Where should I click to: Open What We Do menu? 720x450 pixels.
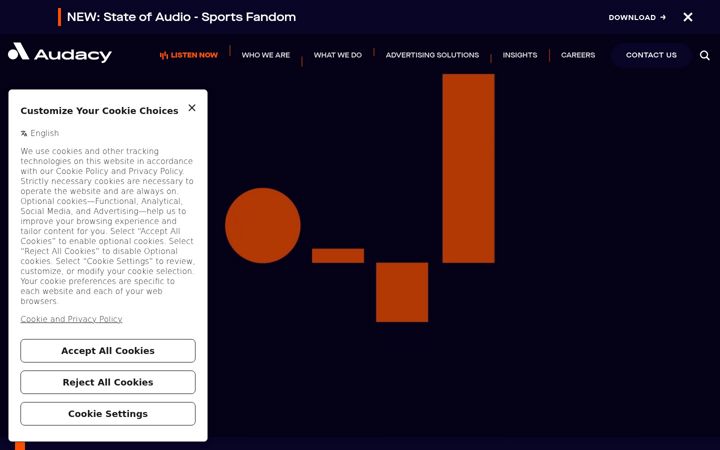point(338,55)
